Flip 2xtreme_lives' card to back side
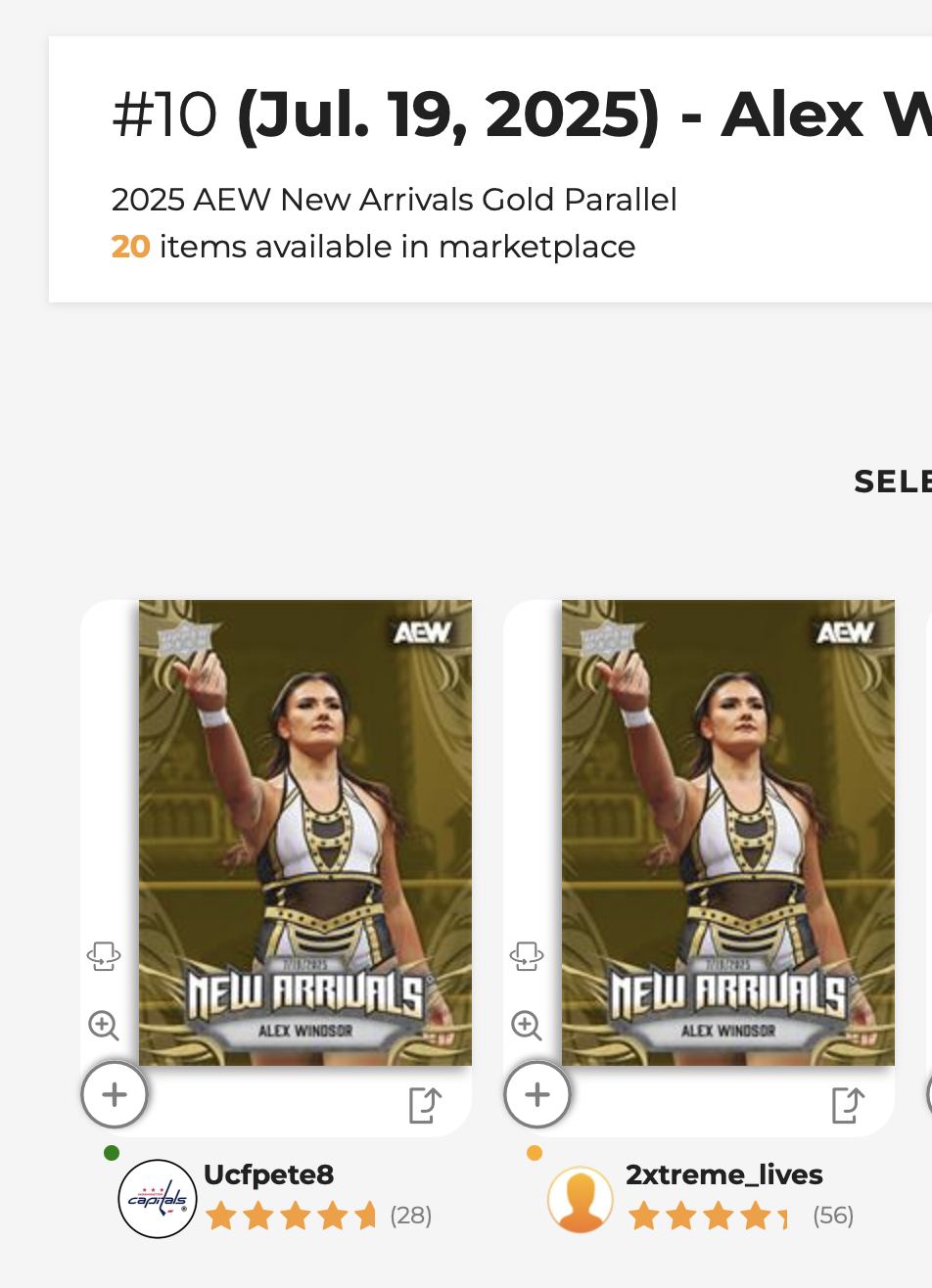 [x=527, y=956]
